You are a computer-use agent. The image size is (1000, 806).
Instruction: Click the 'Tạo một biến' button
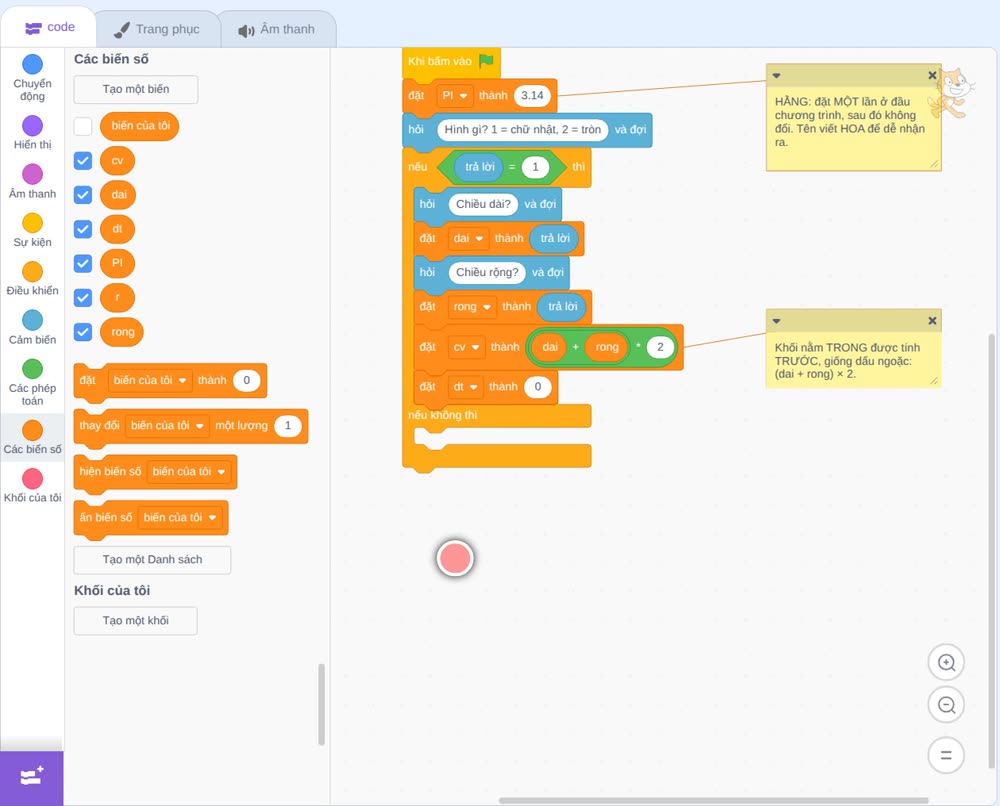[136, 89]
